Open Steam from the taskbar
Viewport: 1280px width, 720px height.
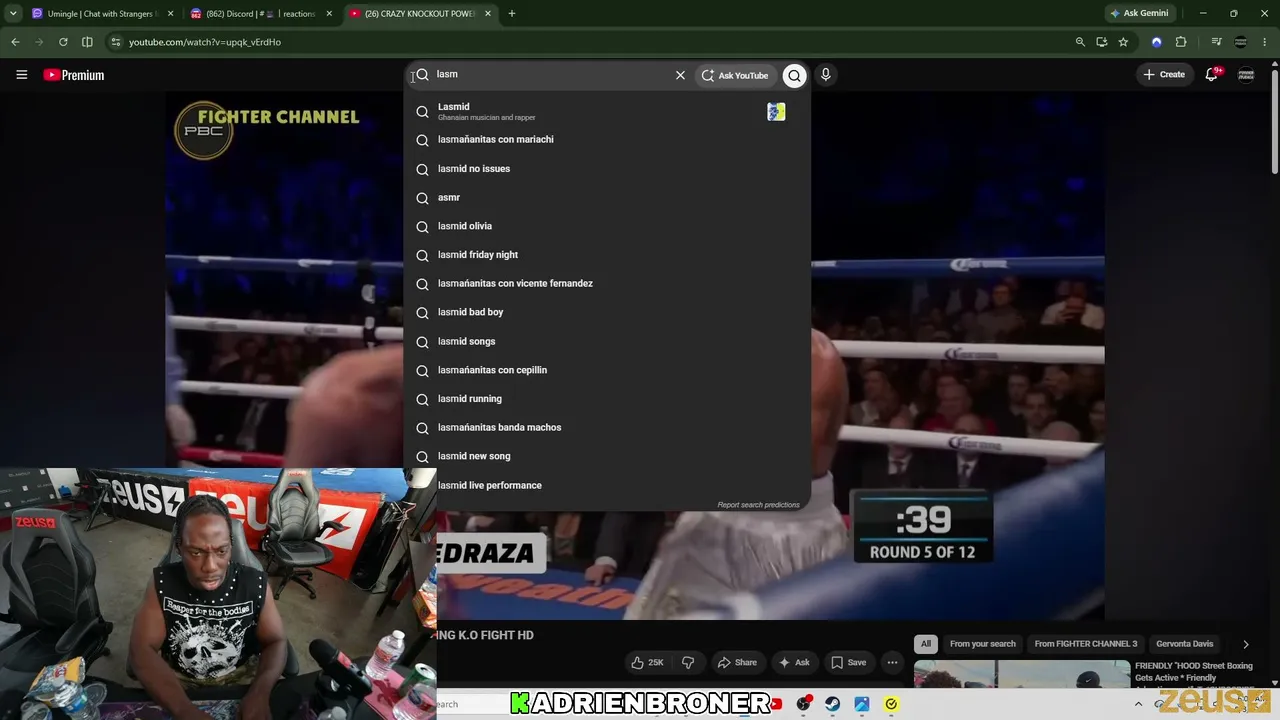pos(832,704)
